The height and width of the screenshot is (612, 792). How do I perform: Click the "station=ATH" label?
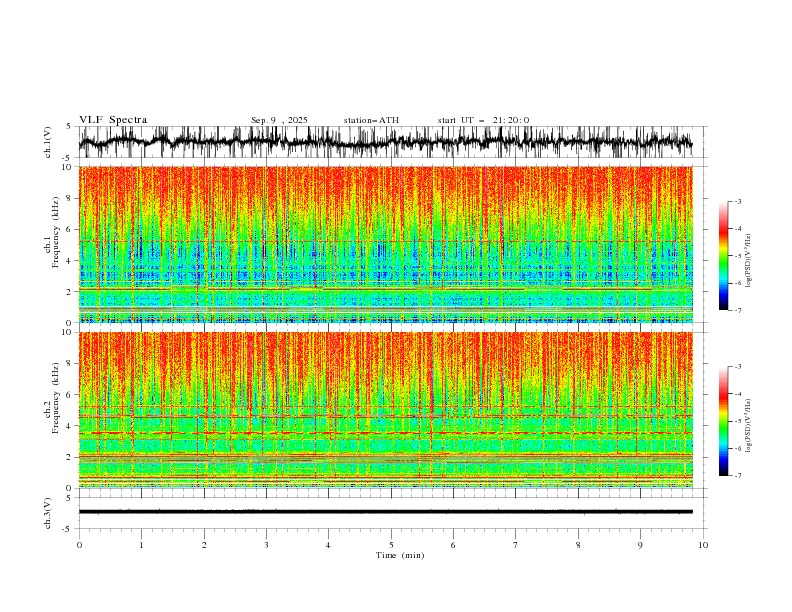(371, 120)
